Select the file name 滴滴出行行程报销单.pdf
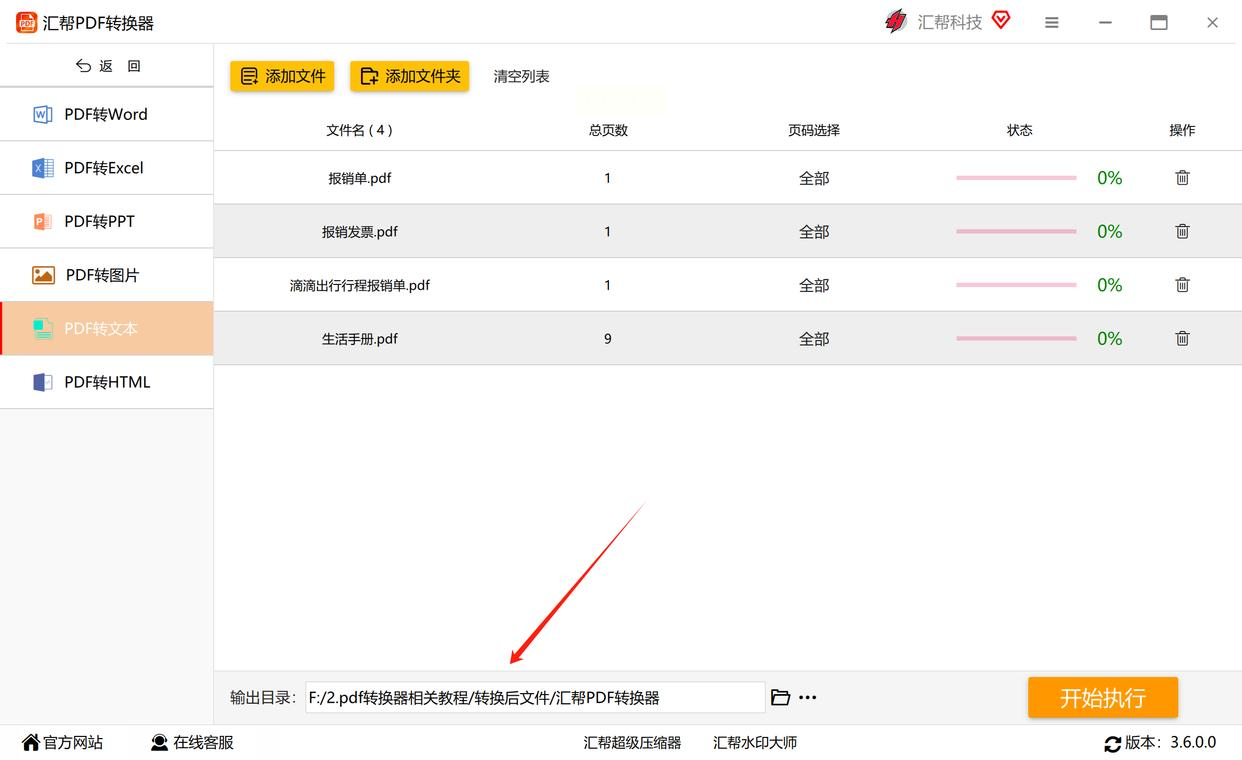 pos(360,285)
